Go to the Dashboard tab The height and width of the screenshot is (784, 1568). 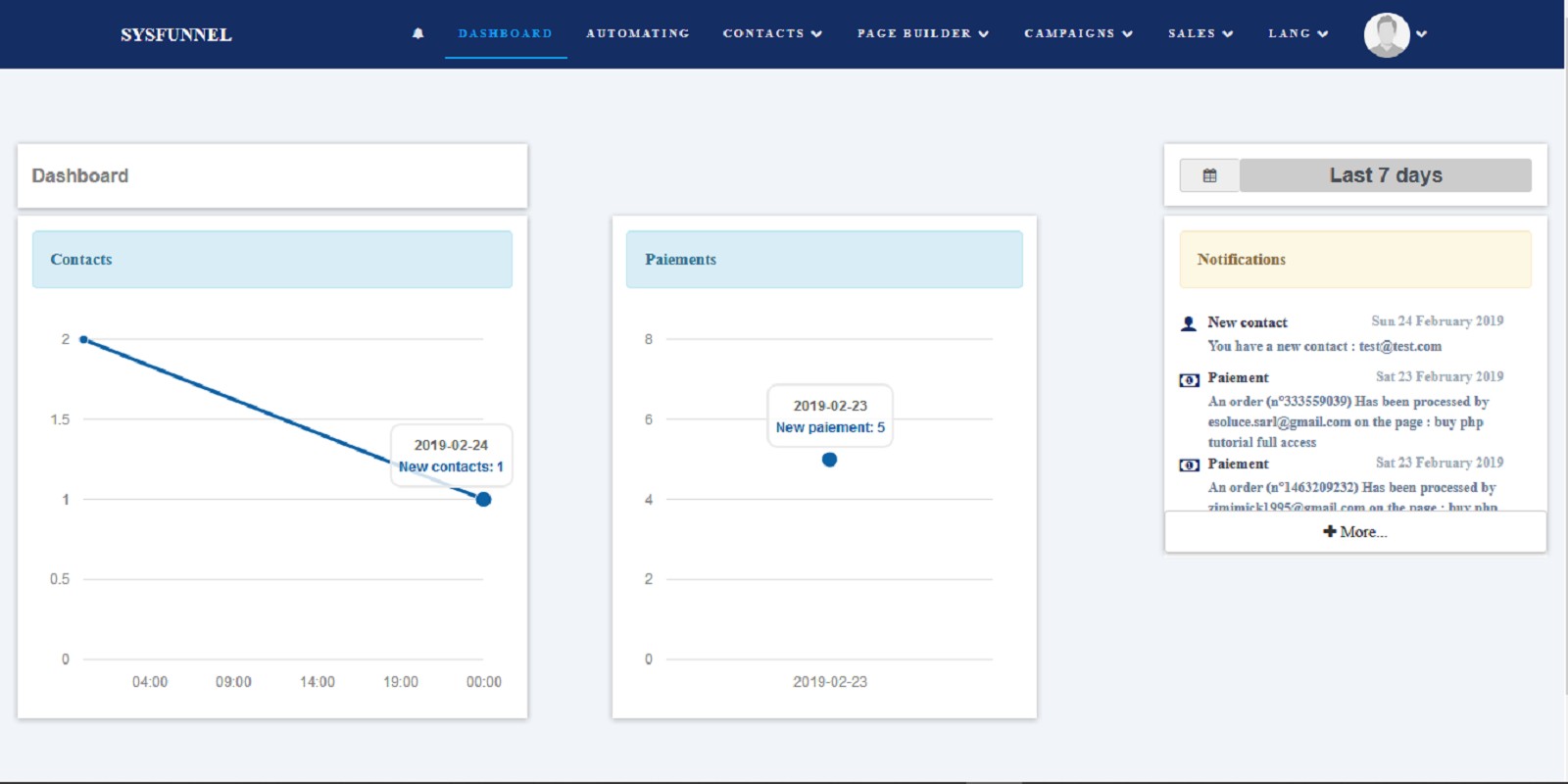(506, 33)
